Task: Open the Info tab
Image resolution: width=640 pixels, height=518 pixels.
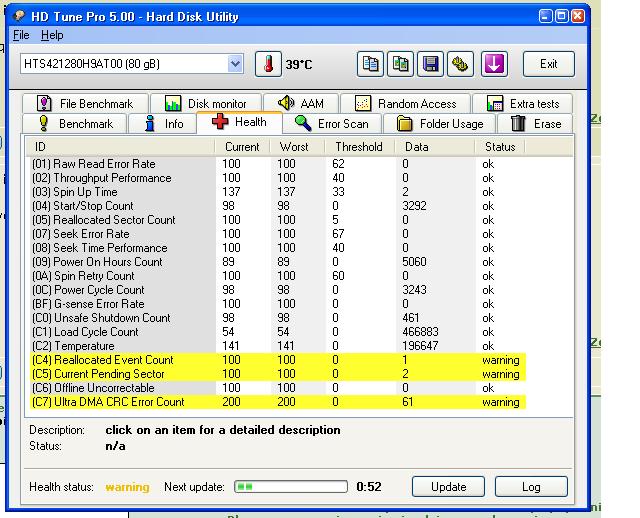Action: [x=162, y=124]
